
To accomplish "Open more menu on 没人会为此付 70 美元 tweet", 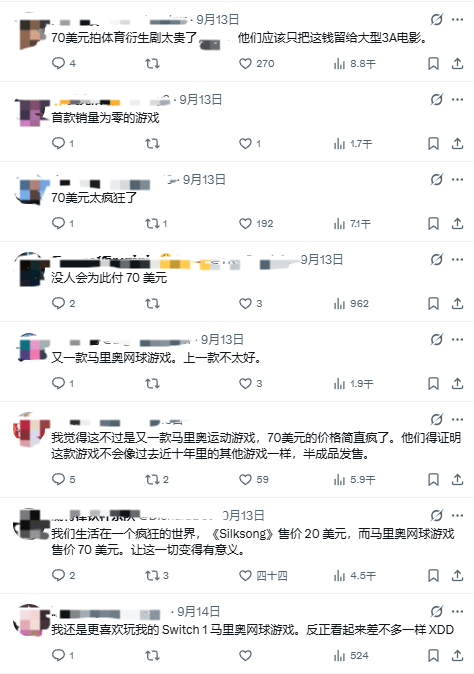I will coord(458,260).
